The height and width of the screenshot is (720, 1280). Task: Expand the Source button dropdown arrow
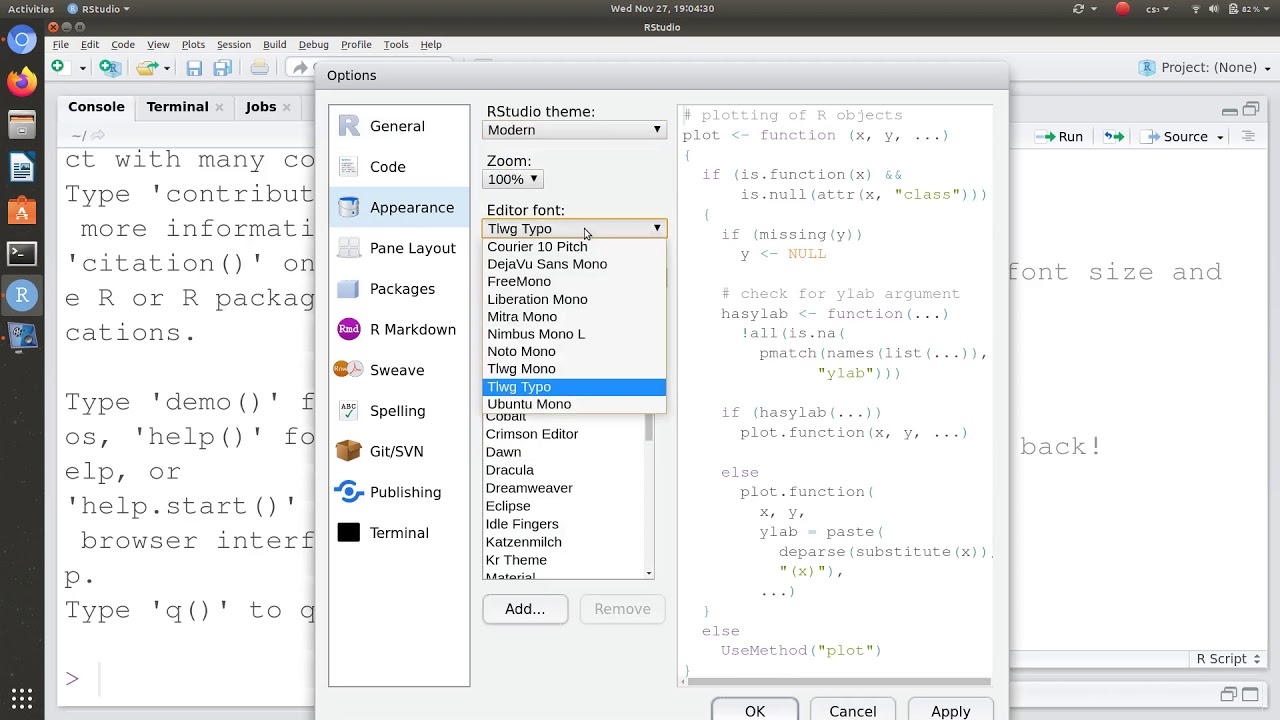pos(1220,137)
